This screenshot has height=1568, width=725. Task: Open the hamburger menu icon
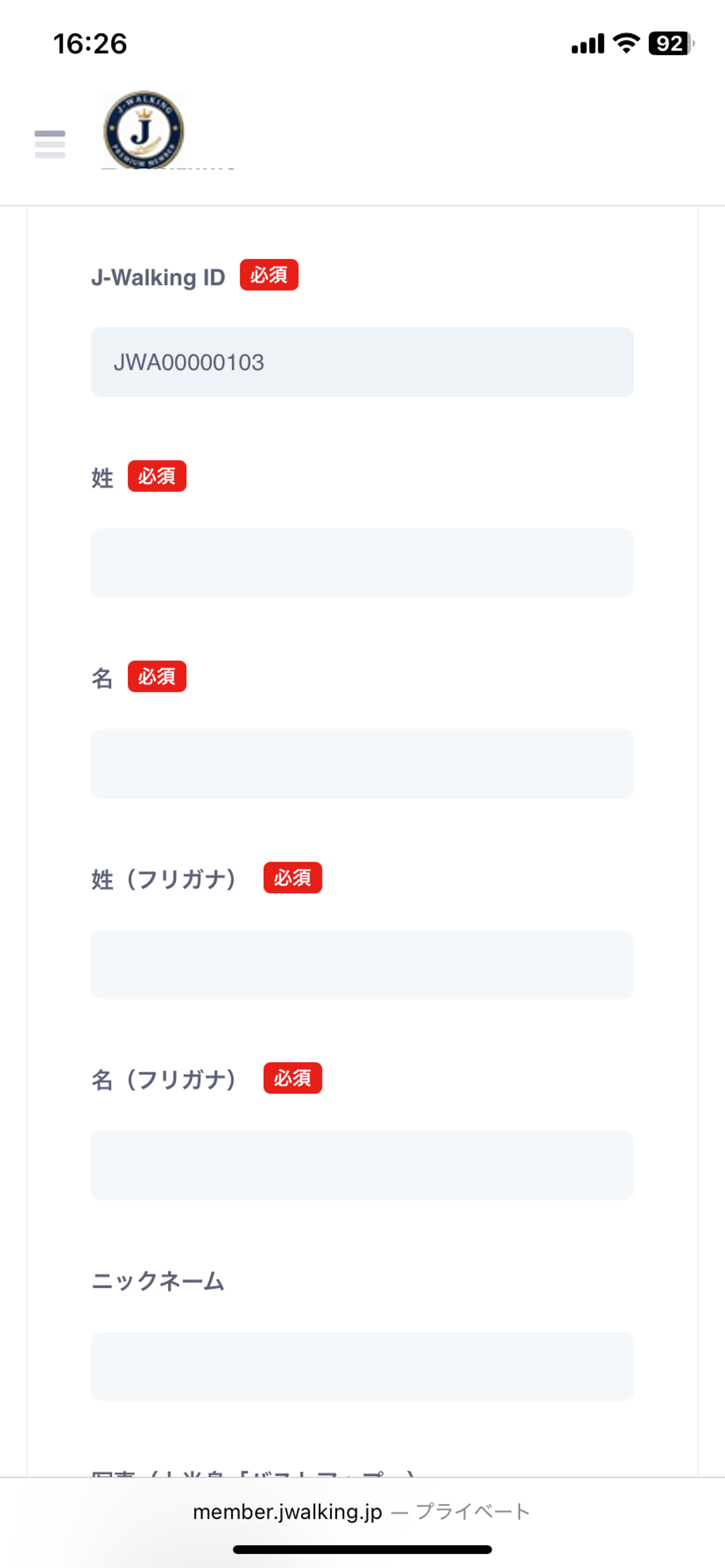[50, 144]
